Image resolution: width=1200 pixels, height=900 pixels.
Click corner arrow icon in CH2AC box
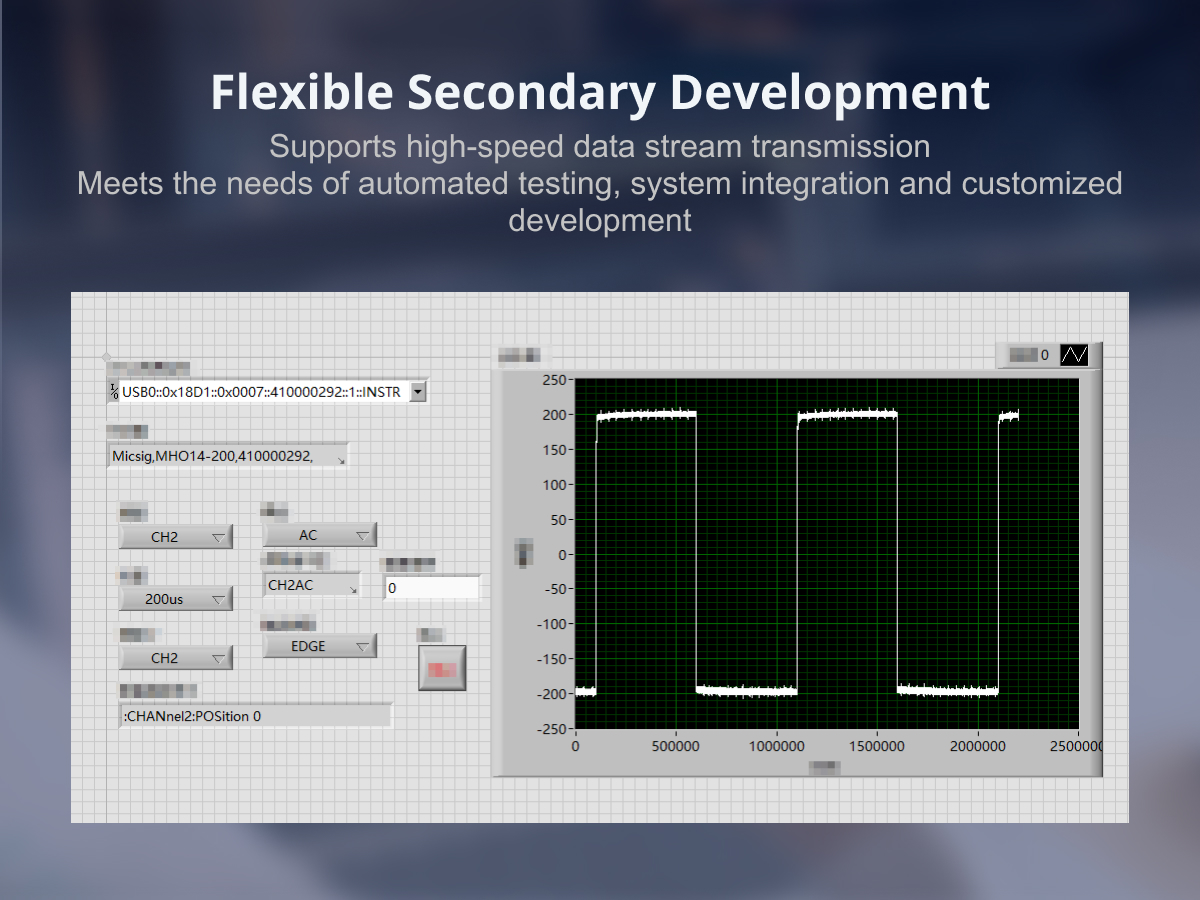point(353,591)
